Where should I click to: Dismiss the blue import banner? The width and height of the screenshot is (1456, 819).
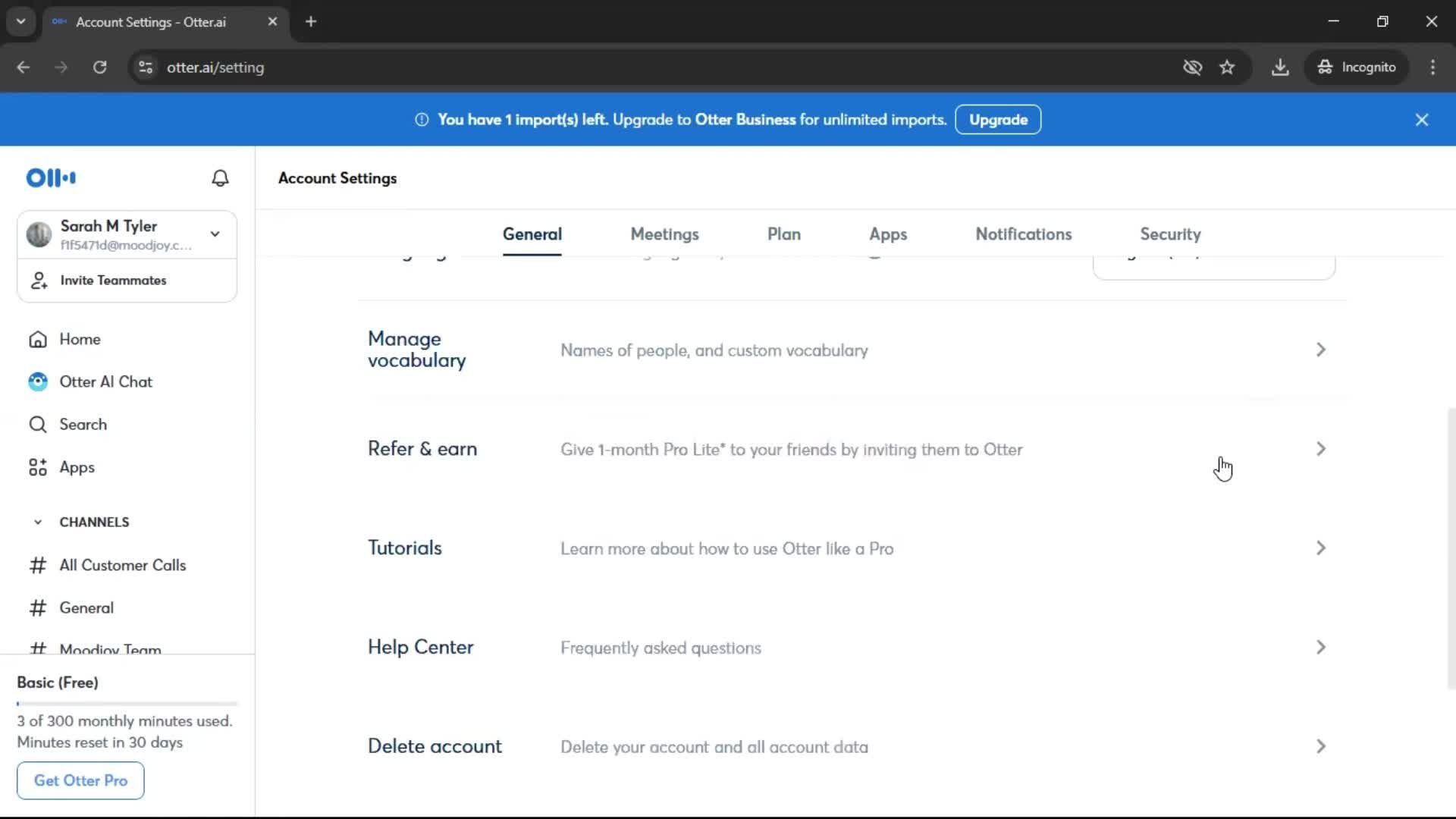pos(1422,120)
